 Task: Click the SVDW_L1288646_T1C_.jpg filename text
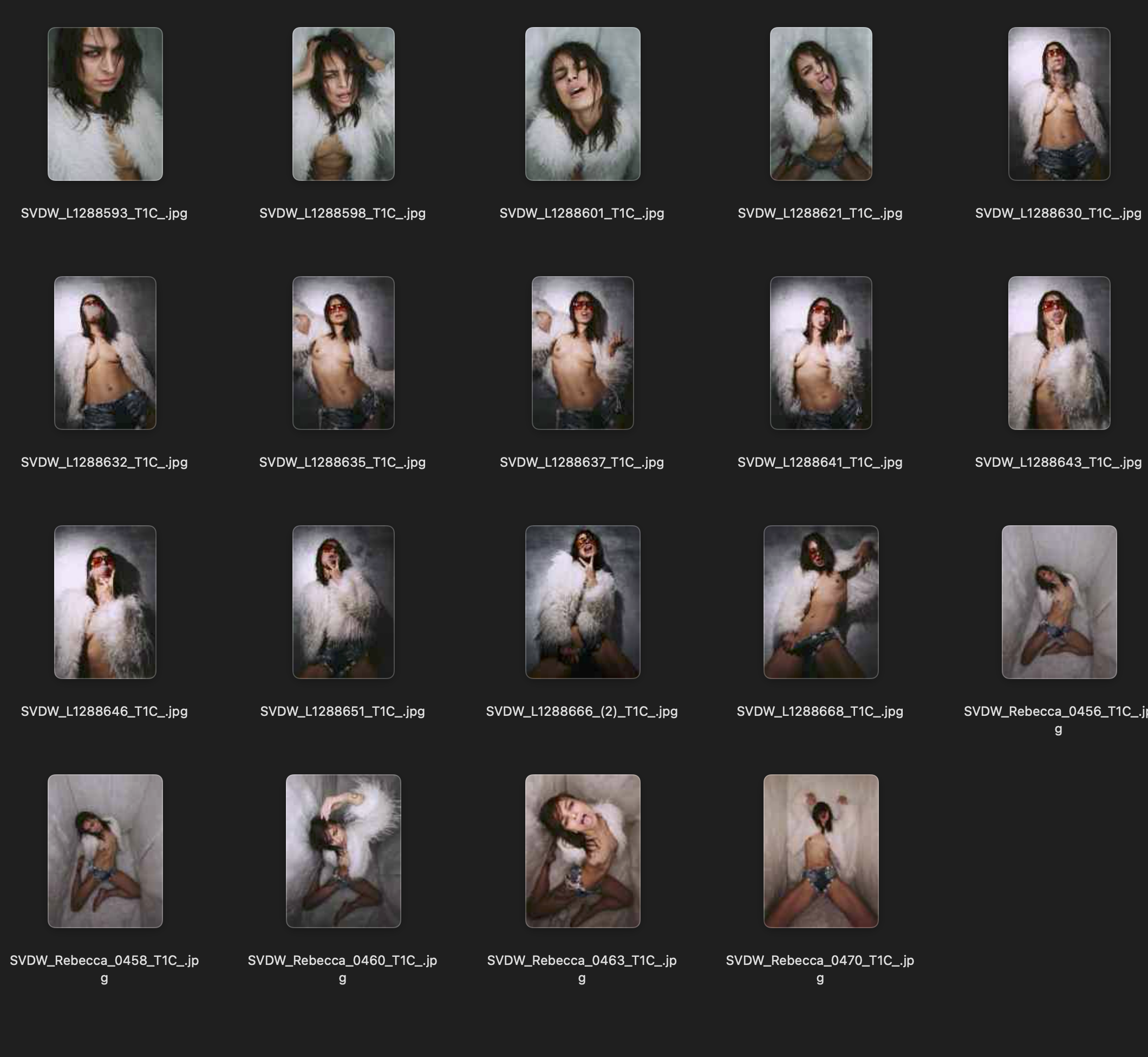tap(104, 711)
